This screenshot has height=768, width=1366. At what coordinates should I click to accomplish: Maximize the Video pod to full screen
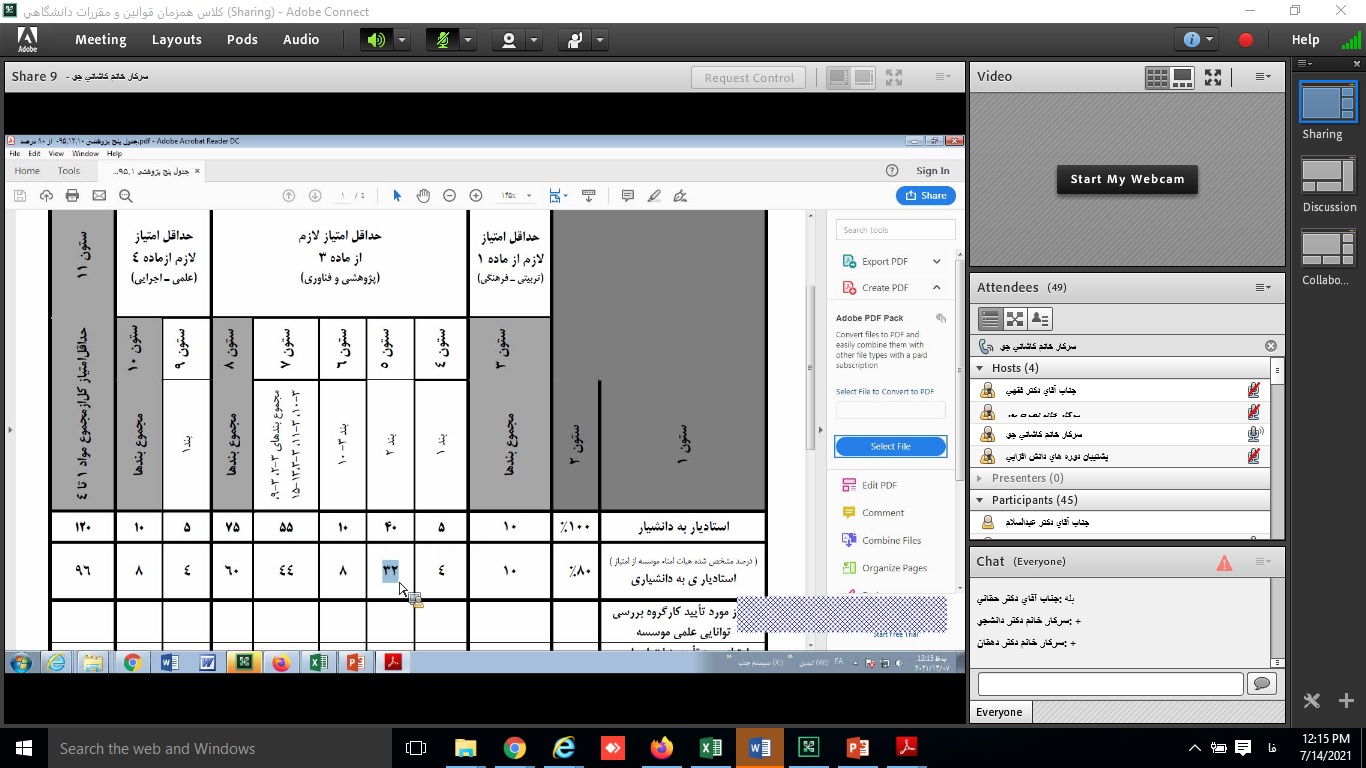[1213, 77]
